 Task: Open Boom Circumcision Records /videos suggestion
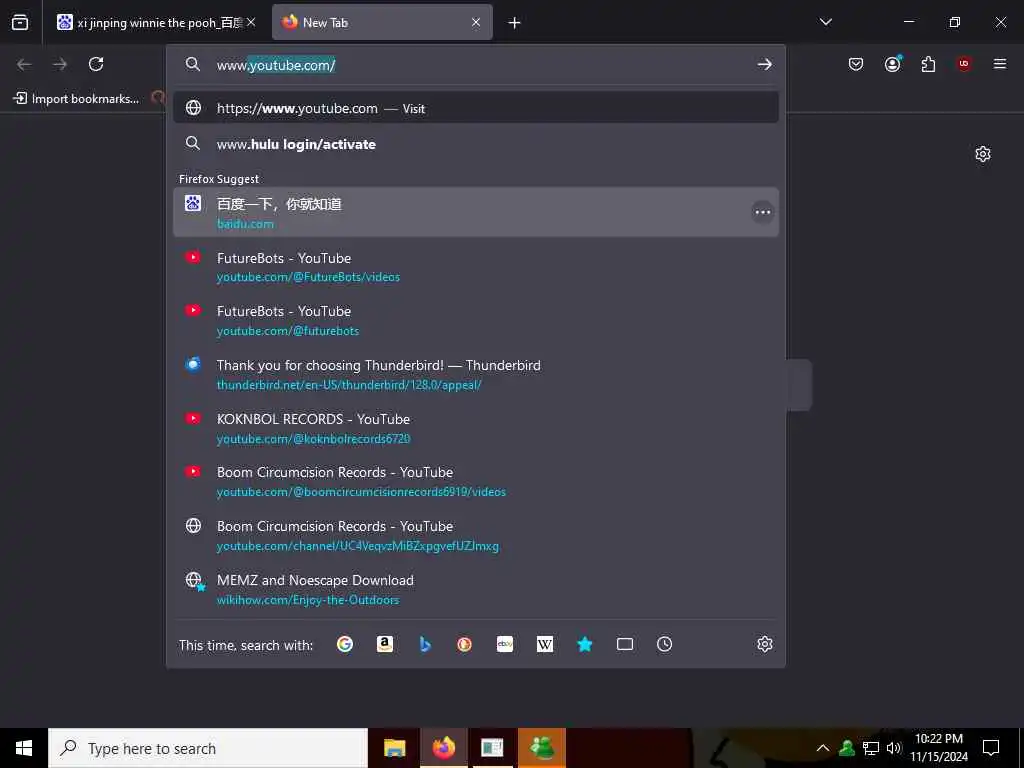pos(475,481)
